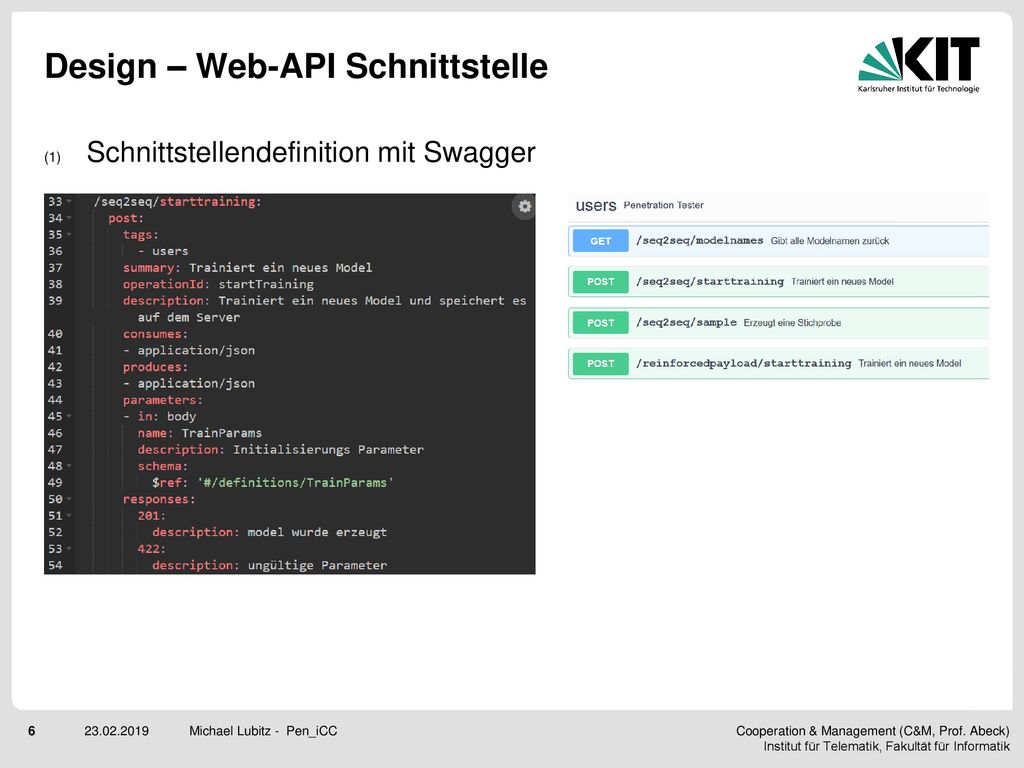
Task: Click 'description: Initialisierungs Parameter' line
Action: pyautogui.click(x=281, y=449)
